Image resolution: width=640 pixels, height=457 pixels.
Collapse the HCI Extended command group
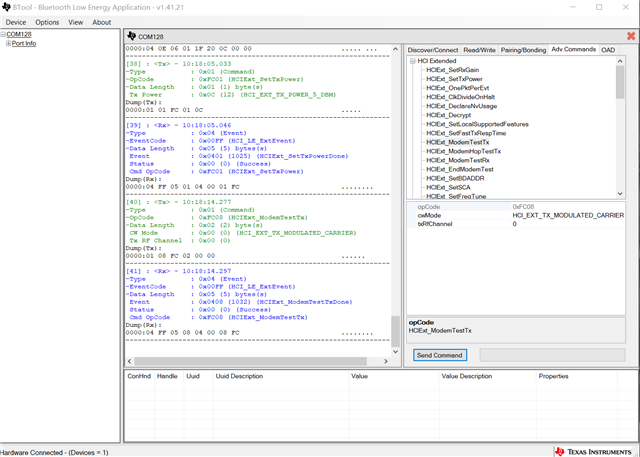pos(412,60)
